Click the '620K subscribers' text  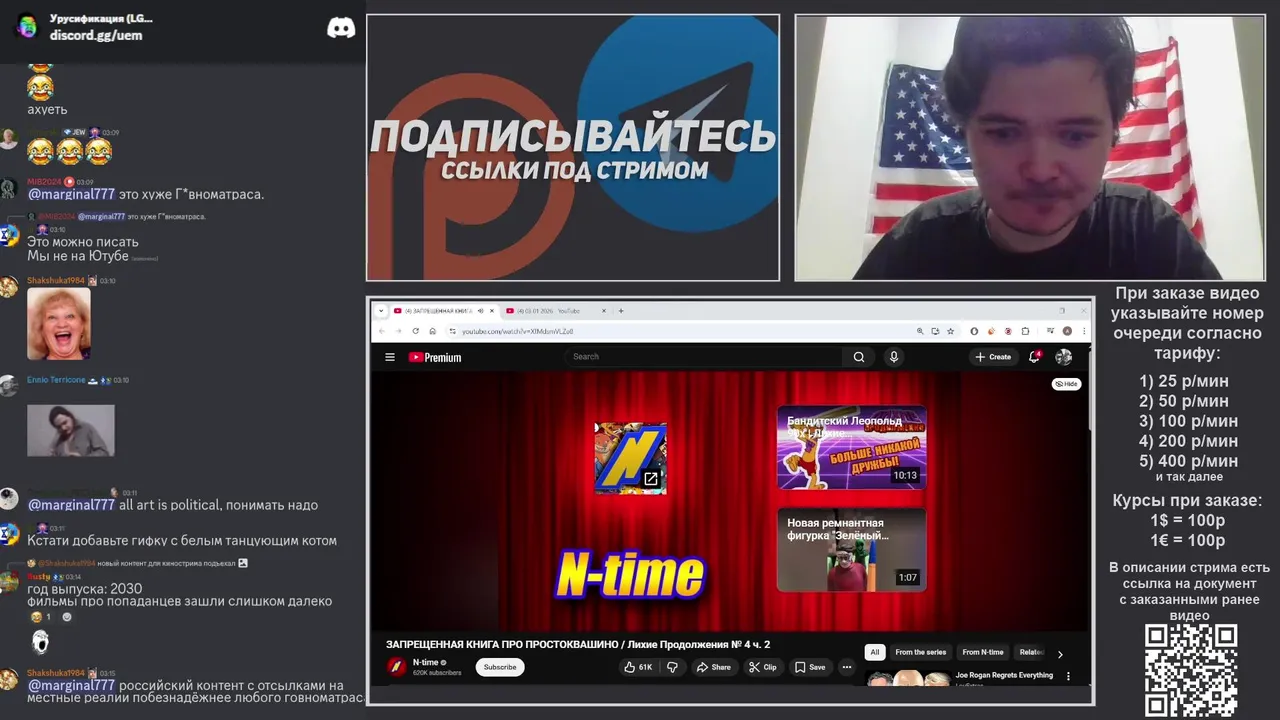437,673
